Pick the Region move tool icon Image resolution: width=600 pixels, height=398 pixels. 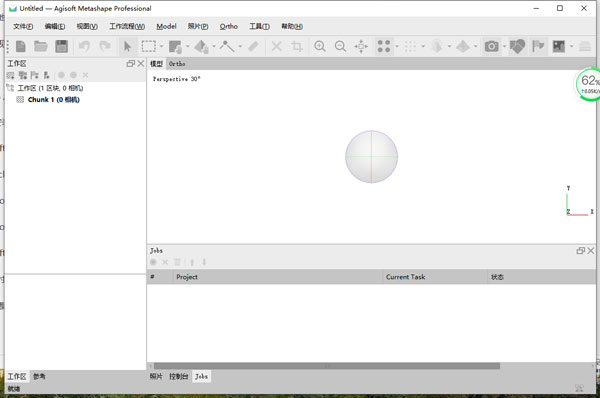[175, 46]
